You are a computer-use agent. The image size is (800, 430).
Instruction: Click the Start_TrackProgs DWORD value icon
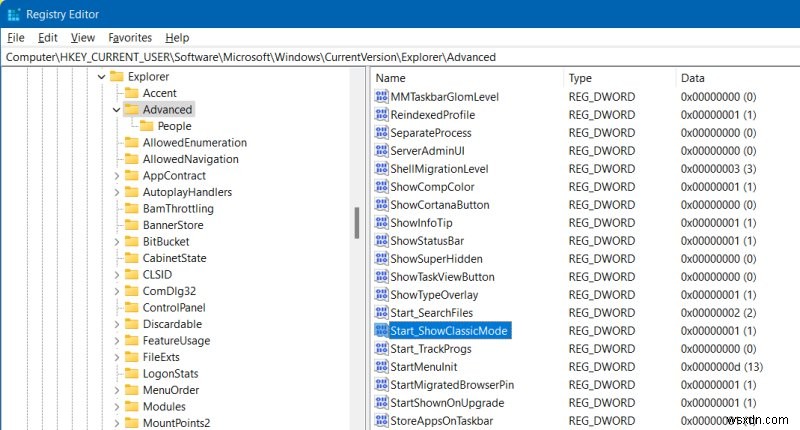[x=382, y=348]
